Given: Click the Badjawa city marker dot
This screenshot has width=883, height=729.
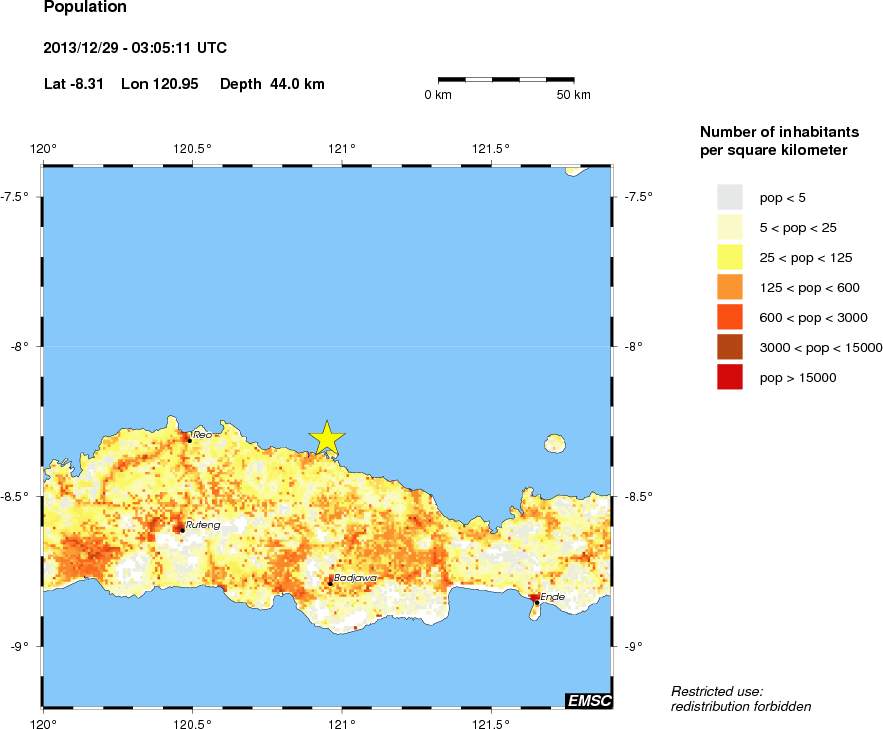Looking at the screenshot, I should (331, 583).
